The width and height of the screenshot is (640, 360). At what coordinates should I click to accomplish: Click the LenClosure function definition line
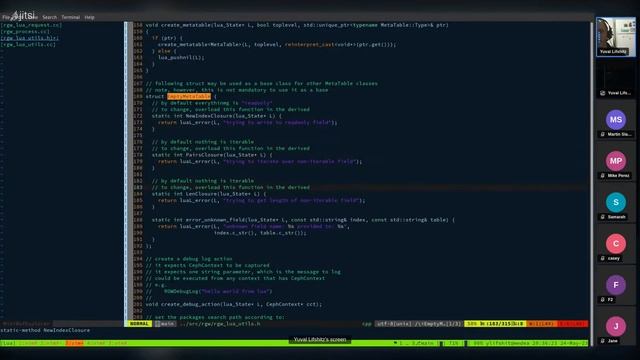[x=209, y=194]
